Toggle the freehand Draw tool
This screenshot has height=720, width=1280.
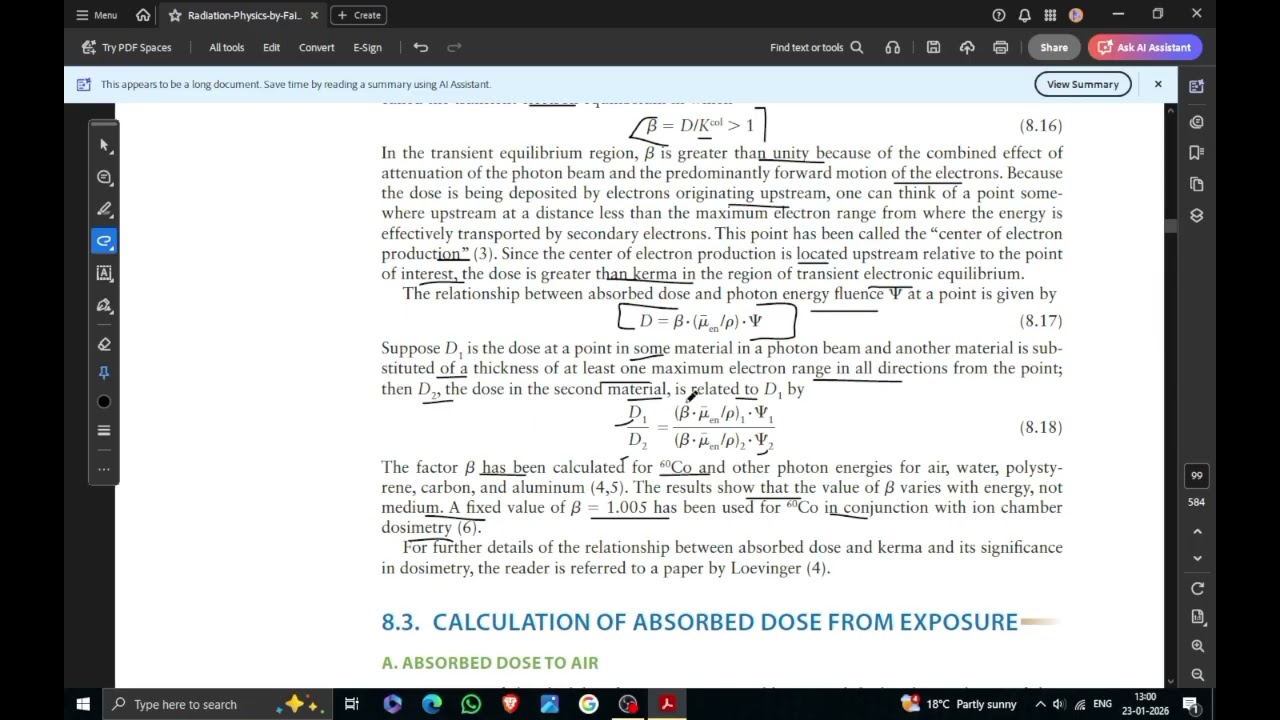pos(104,241)
